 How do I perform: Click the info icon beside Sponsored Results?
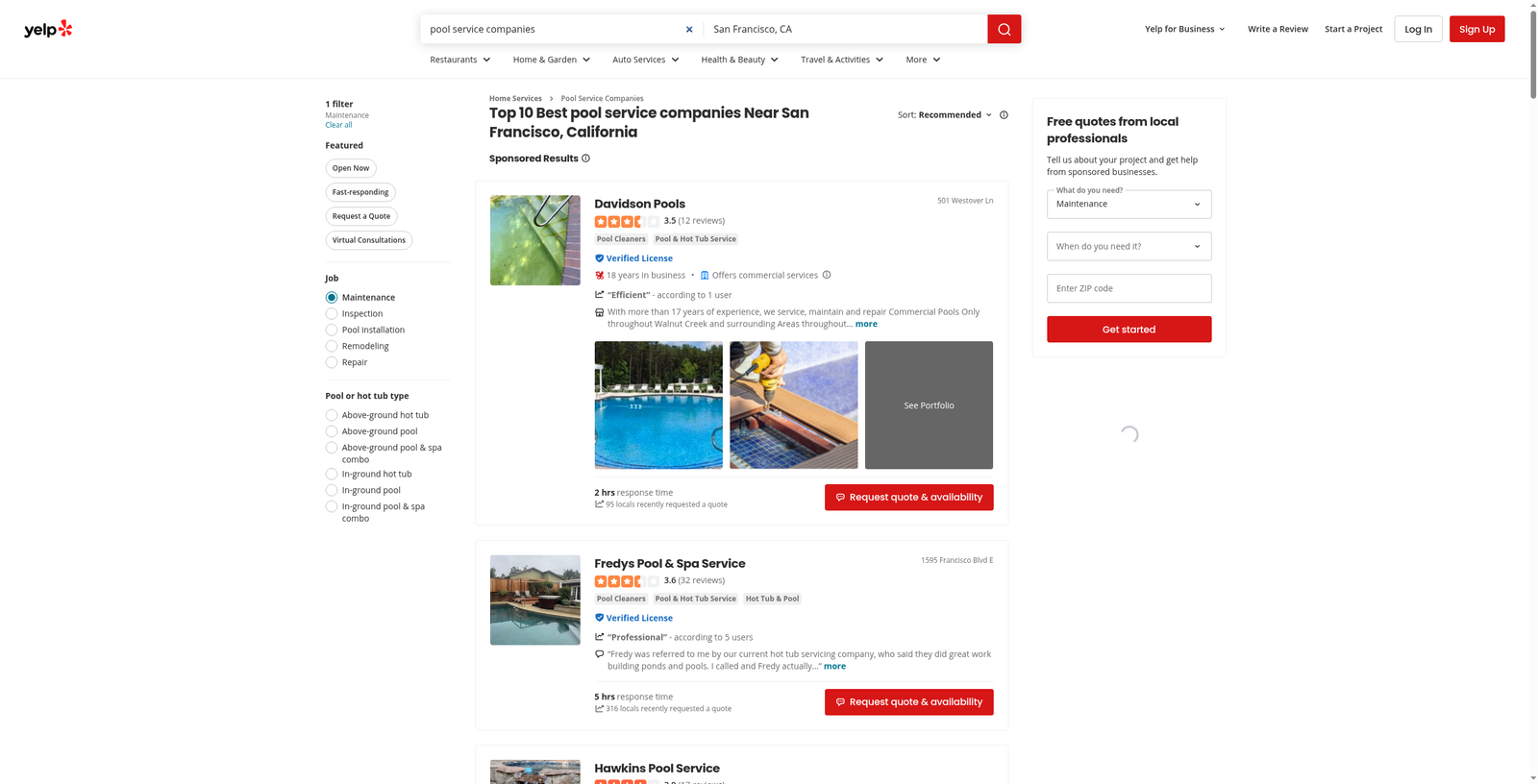585,159
